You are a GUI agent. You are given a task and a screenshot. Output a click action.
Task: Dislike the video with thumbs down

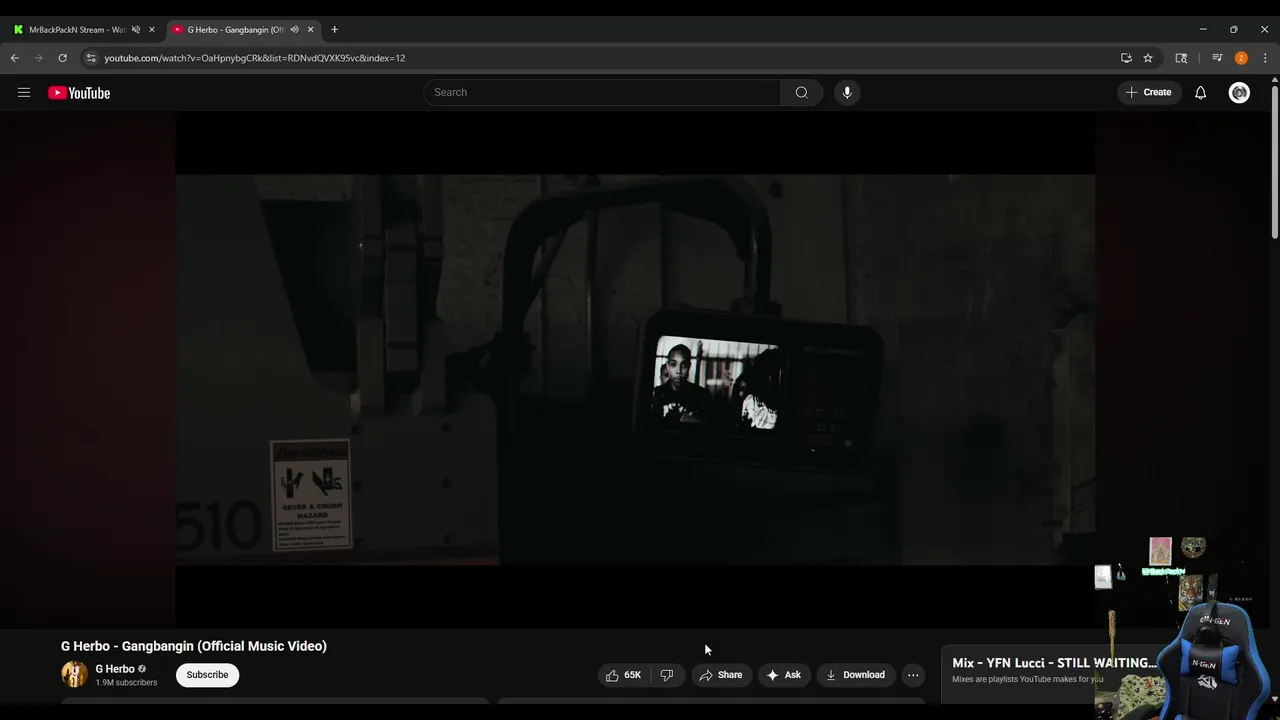tap(666, 675)
